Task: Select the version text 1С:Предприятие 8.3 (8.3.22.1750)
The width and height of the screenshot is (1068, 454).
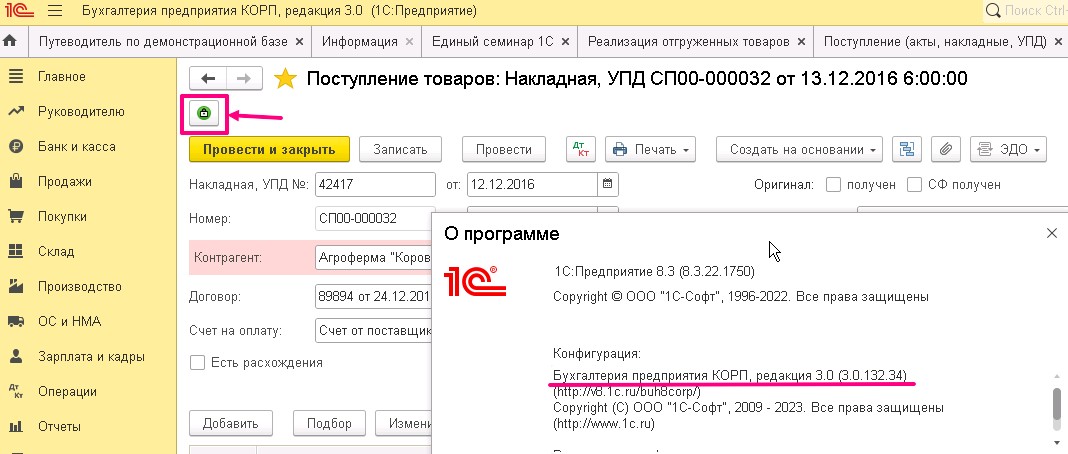Action: coord(655,272)
